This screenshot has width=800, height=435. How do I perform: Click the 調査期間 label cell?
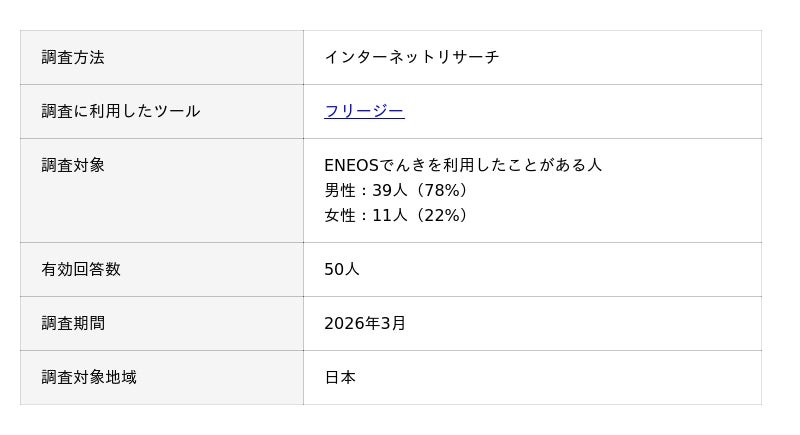pyautogui.click(x=73, y=323)
